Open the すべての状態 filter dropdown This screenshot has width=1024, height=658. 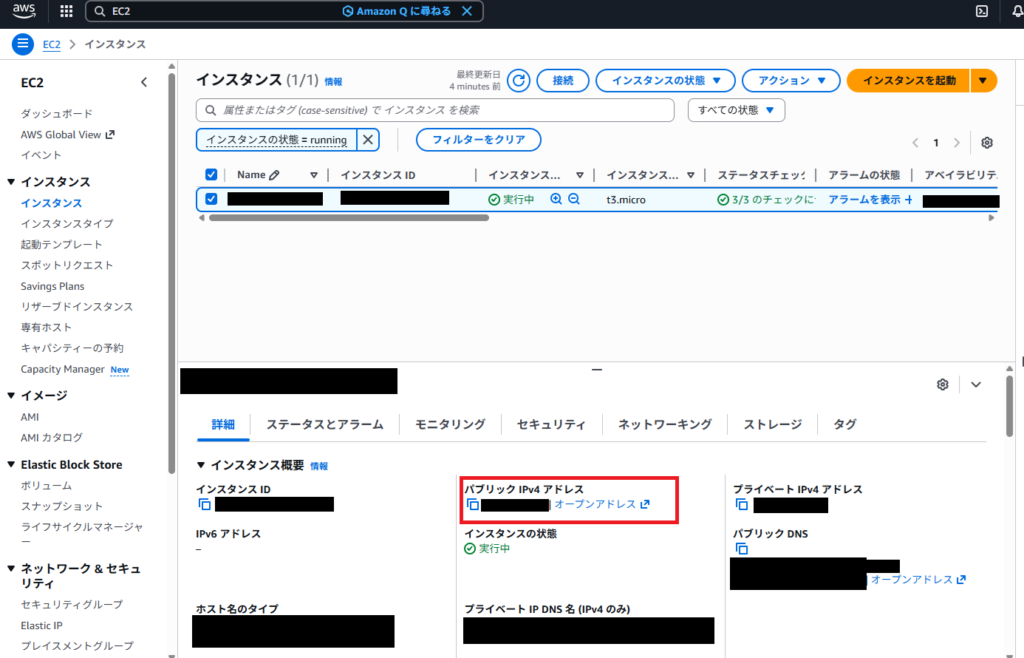(x=736, y=110)
